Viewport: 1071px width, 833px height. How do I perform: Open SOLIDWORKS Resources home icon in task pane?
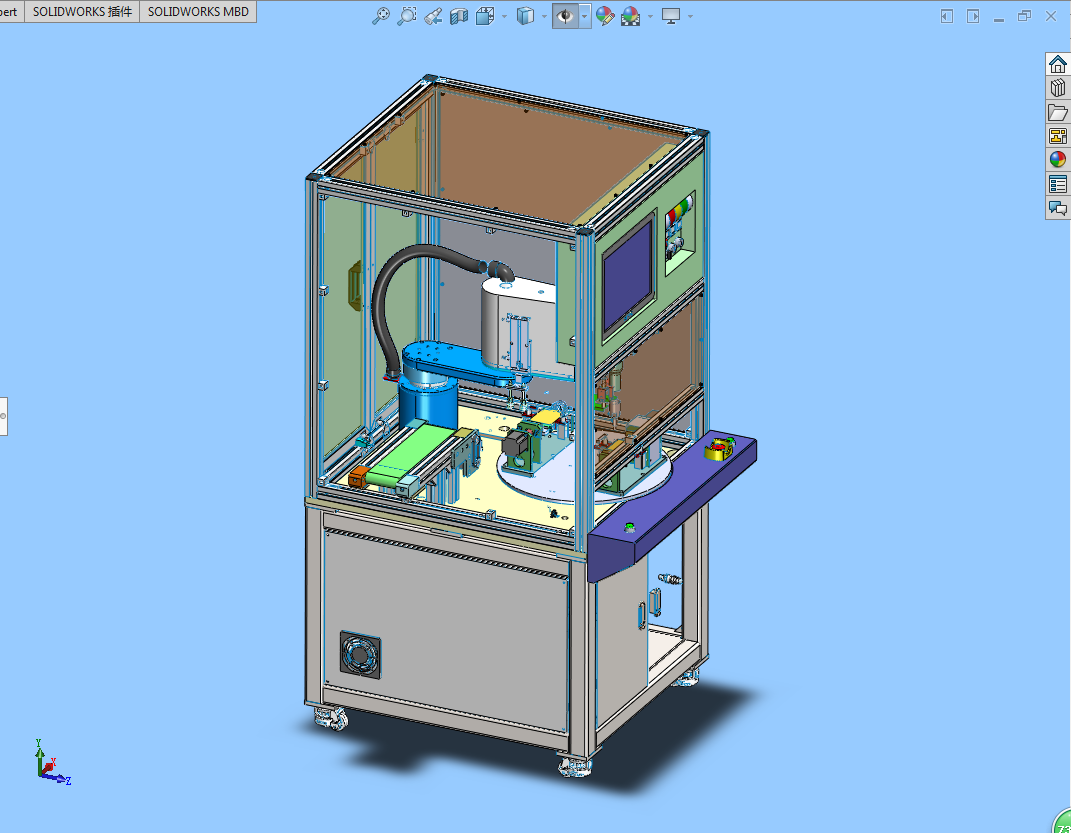pyautogui.click(x=1057, y=64)
